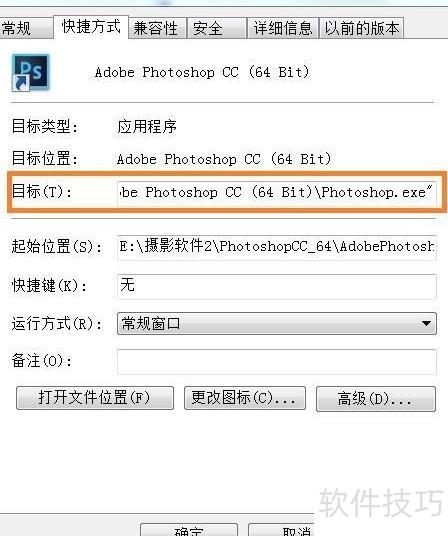This screenshot has width=448, height=536.
Task: Click the 目标(T) path field
Action: click(276, 193)
